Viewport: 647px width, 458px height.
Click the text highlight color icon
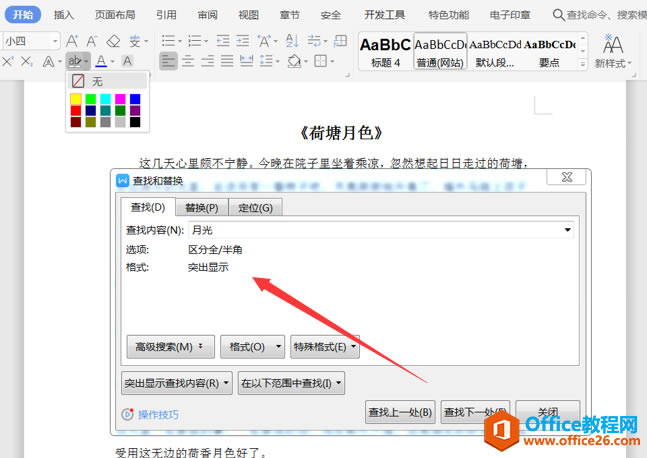(73, 61)
